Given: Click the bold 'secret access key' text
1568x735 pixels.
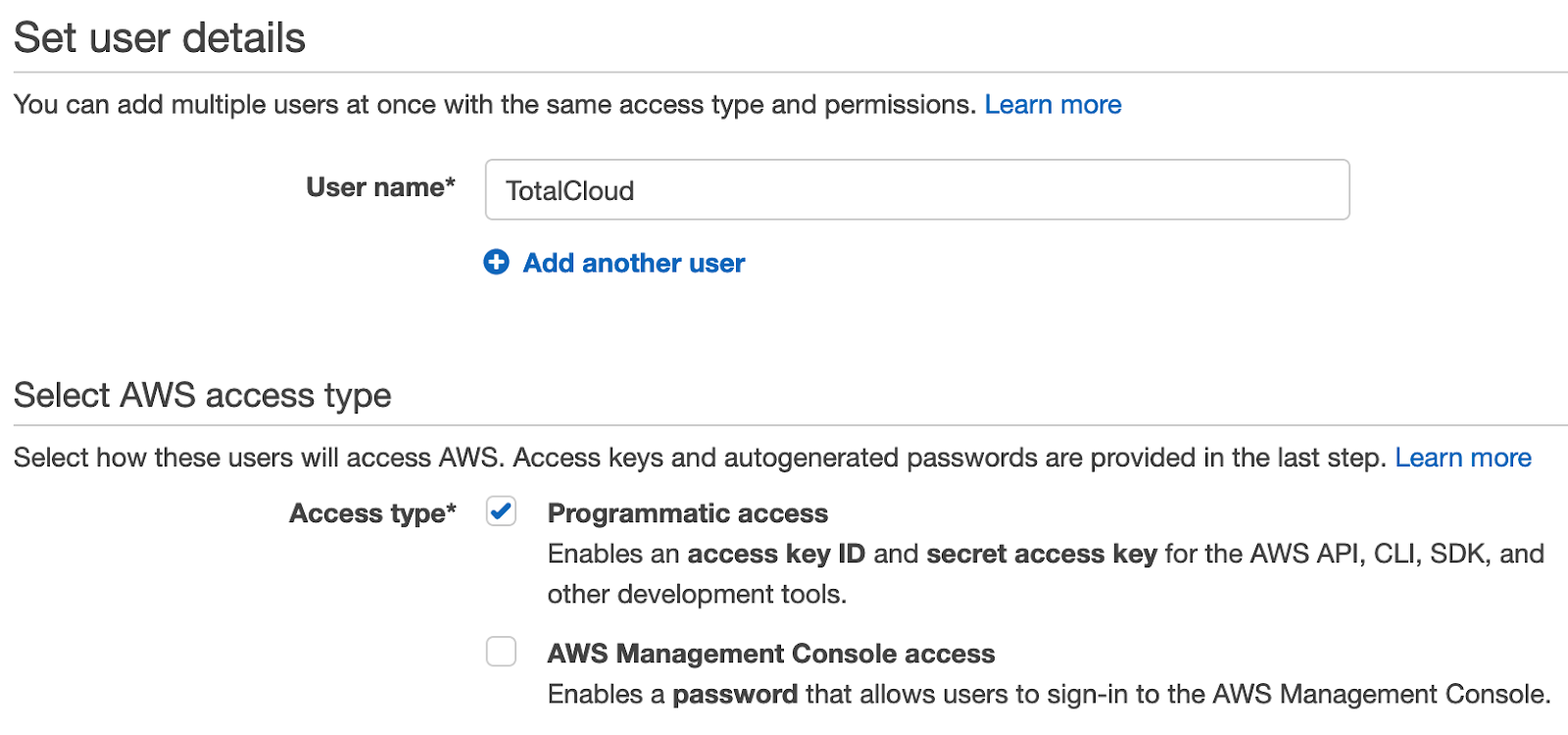Looking at the screenshot, I should pos(1041,554).
